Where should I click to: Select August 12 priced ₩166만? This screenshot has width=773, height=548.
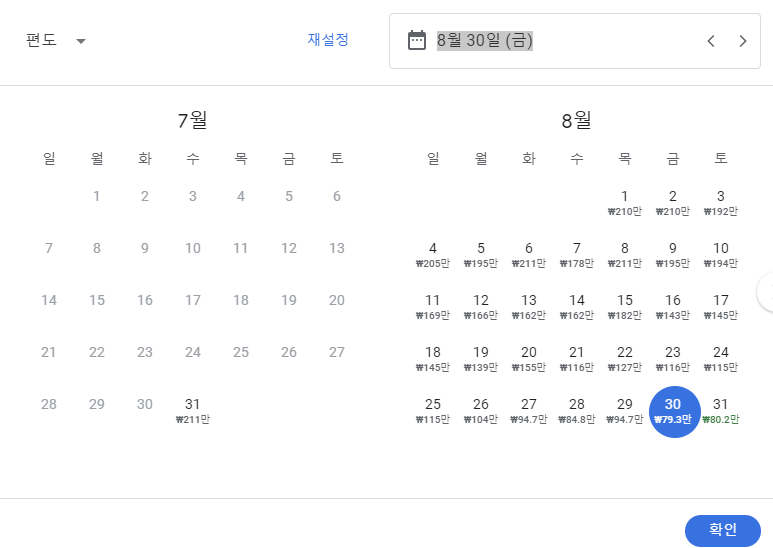tap(481, 308)
